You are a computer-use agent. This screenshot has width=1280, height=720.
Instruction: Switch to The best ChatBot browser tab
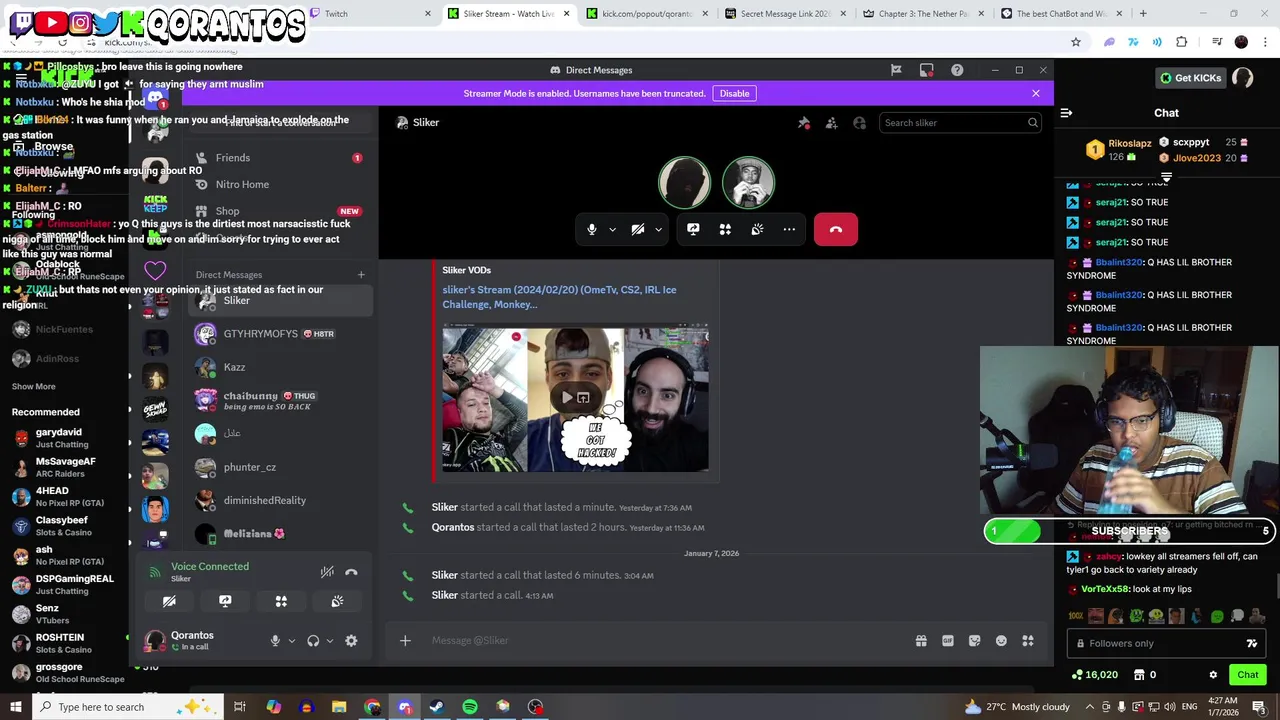click(x=1060, y=14)
